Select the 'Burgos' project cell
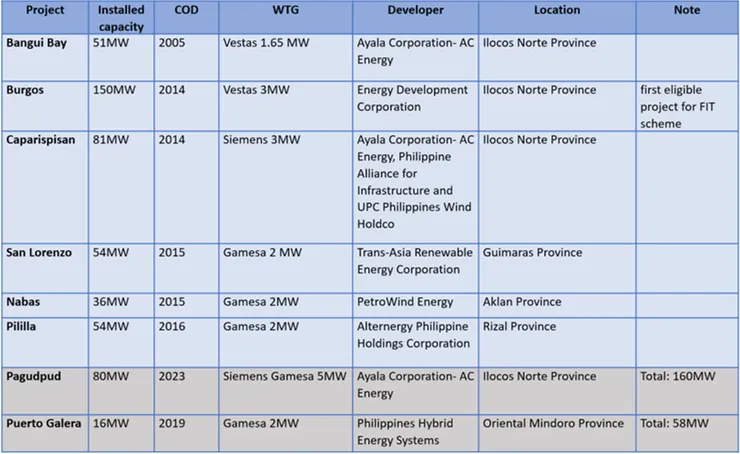This screenshot has height=454, width=740. tap(45, 106)
